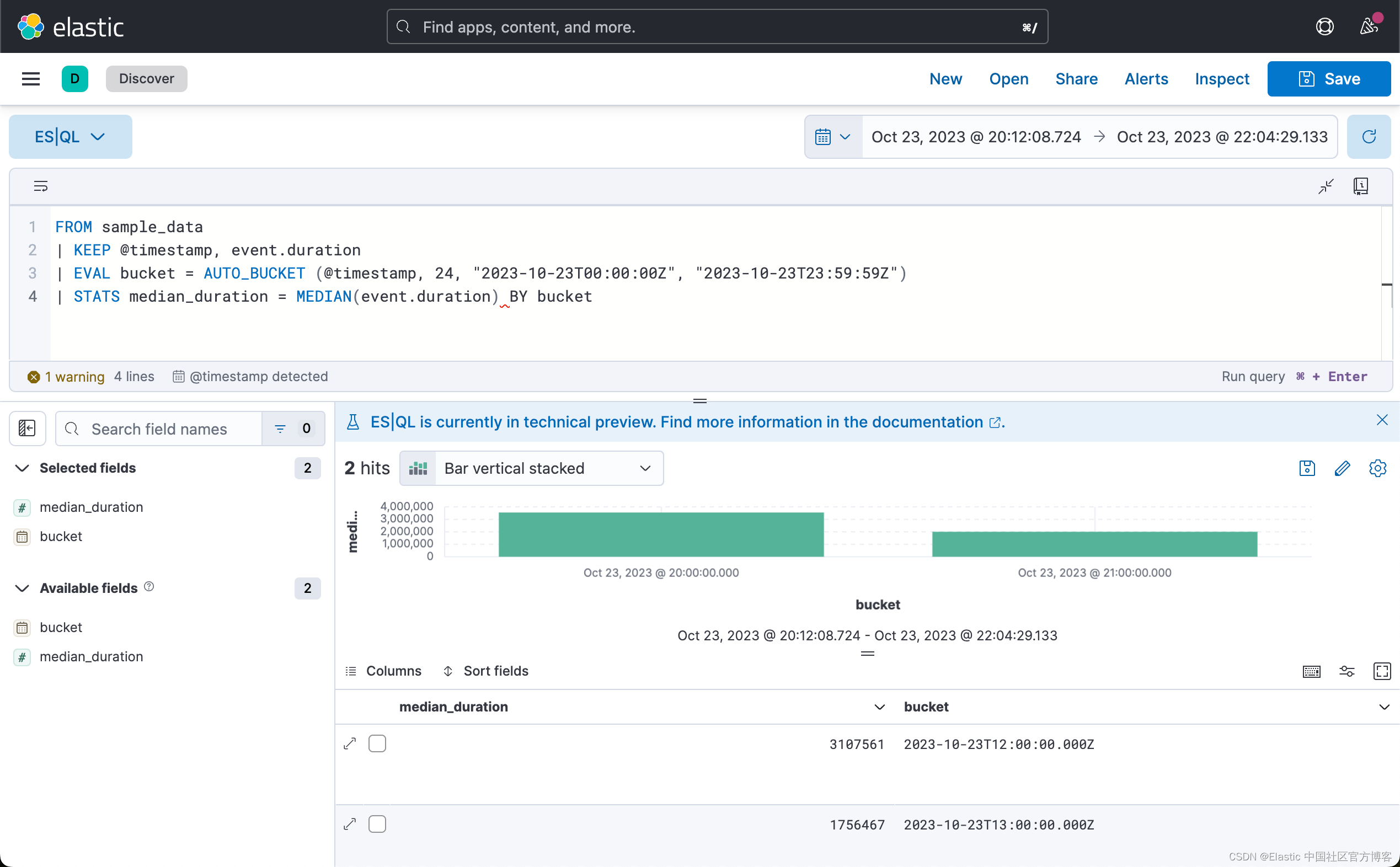This screenshot has height=867, width=1400.
Task: Select checkbox for row with 3107561
Action: coord(377,743)
